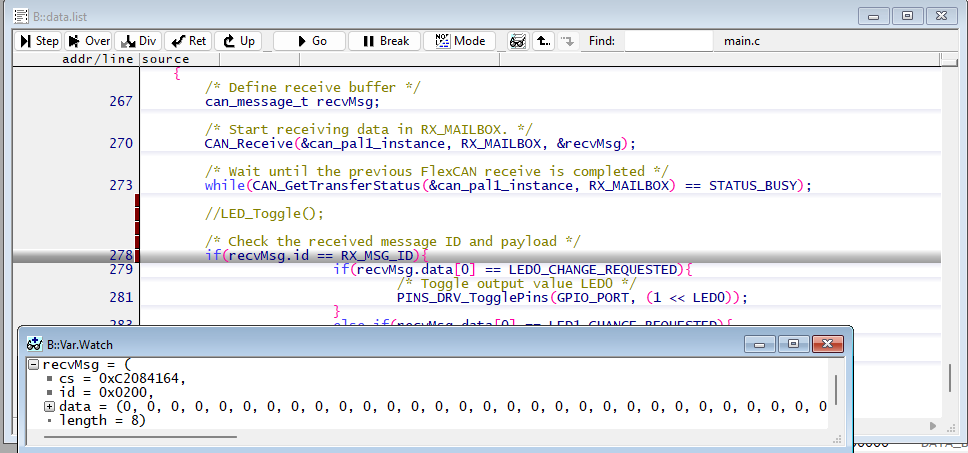Screen dimensions: 968x453
Task: Click the Var.Watch window title bar icon
Action: (x=35, y=344)
